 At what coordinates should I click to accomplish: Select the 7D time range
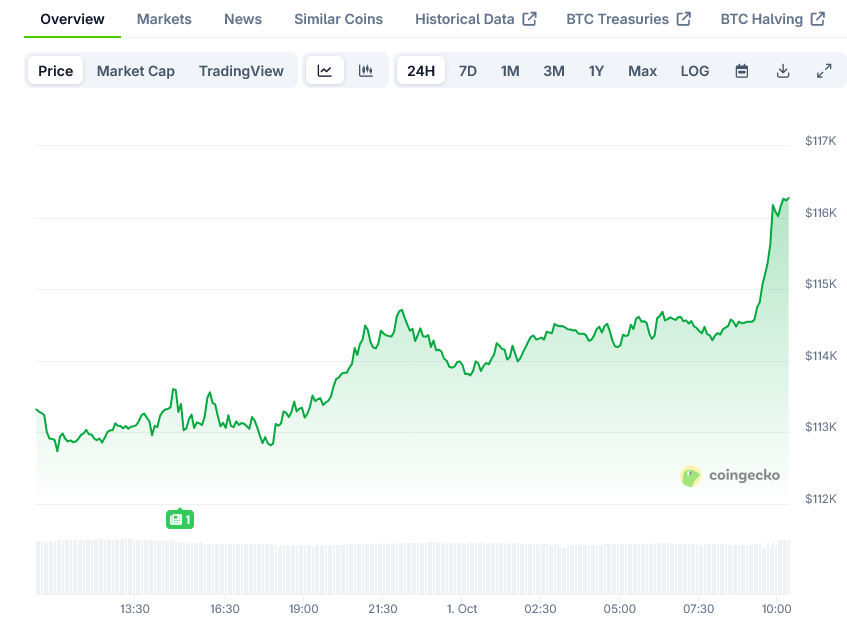coord(468,71)
